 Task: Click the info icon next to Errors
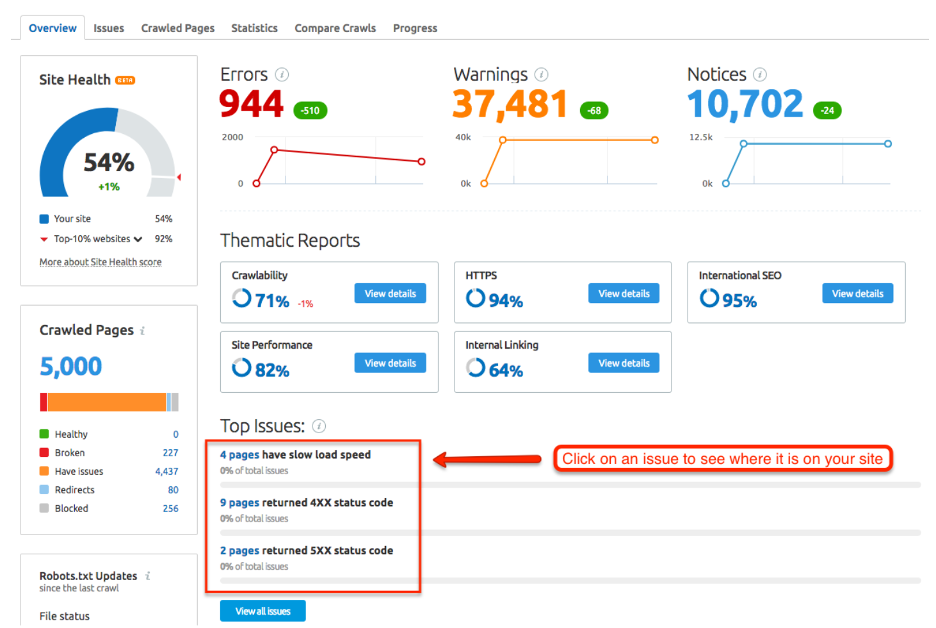tap(282, 75)
